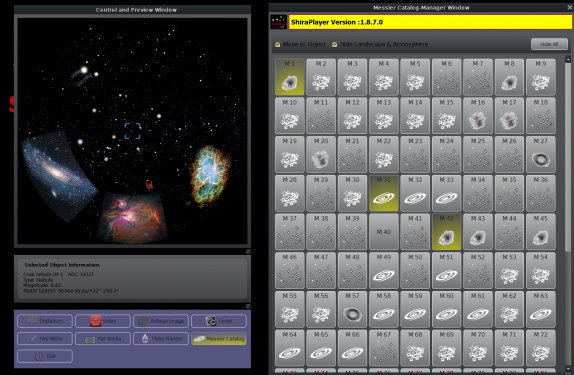Open the Messier Catalog module
Image resolution: width=574 pixels, height=375 pixels.
pos(219,339)
